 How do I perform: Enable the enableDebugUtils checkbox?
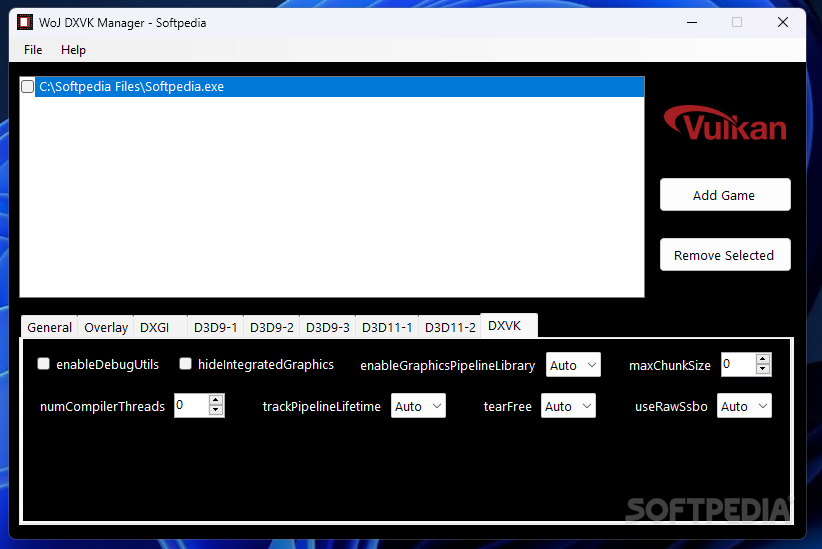(44, 363)
